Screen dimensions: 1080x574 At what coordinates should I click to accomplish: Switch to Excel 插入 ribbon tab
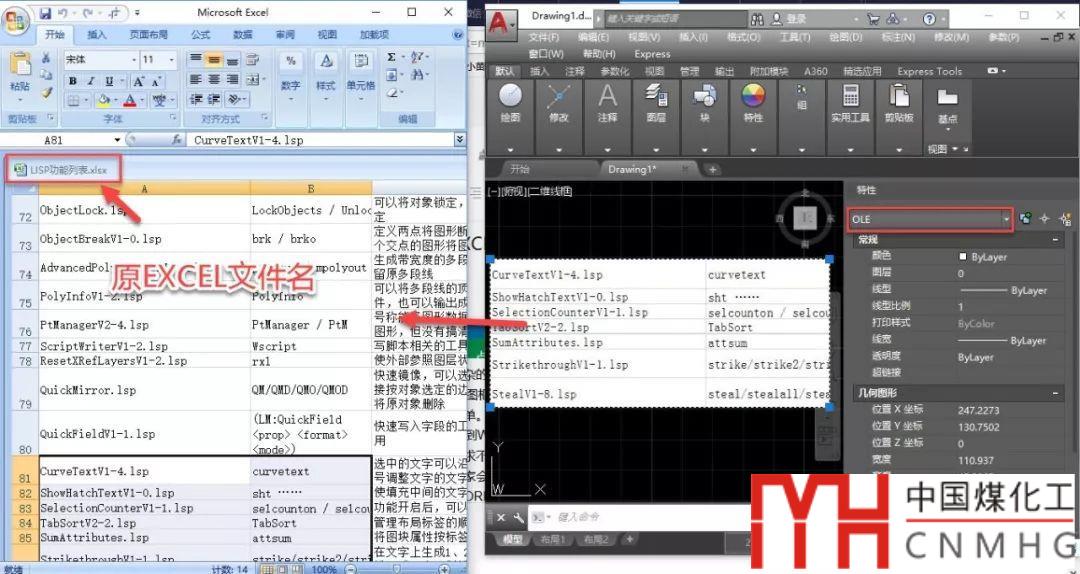pos(97,34)
